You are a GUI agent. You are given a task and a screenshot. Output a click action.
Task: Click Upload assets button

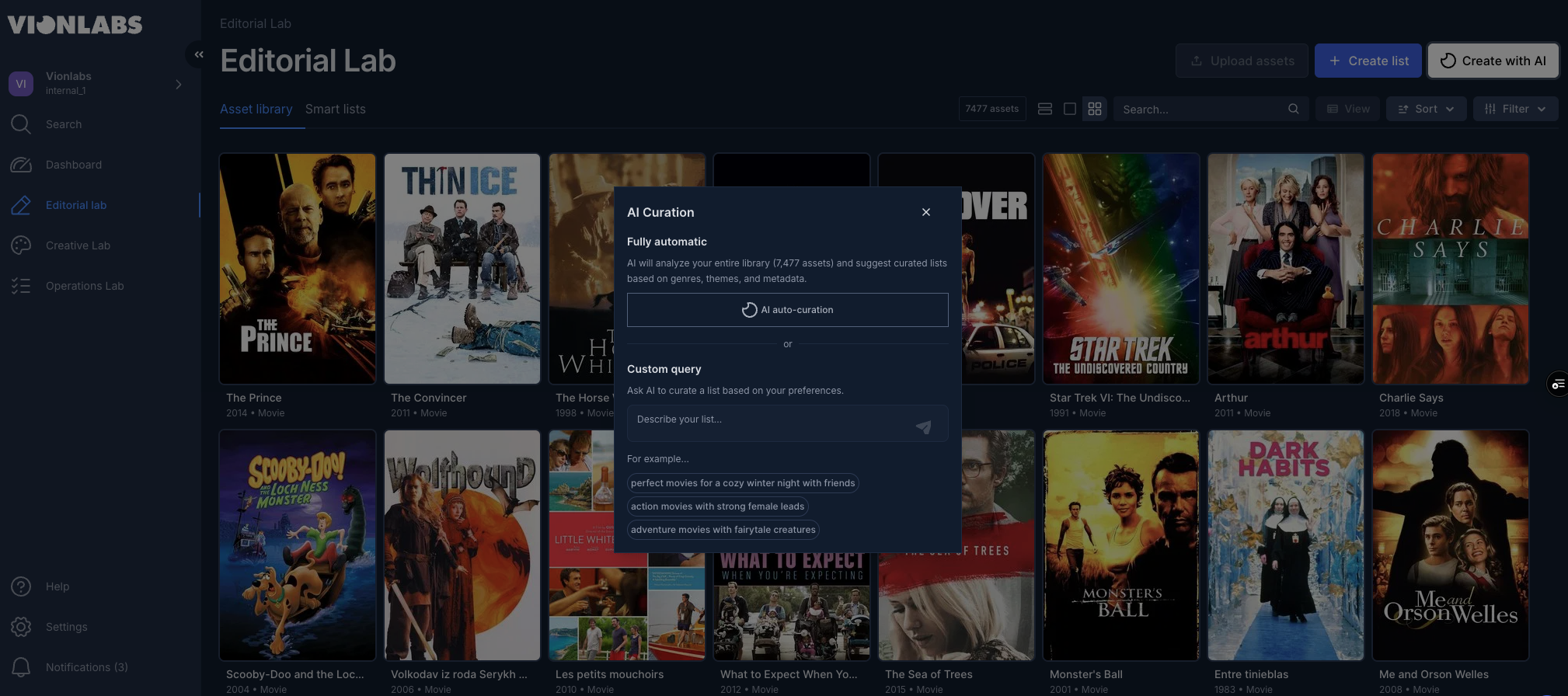click(x=1241, y=61)
